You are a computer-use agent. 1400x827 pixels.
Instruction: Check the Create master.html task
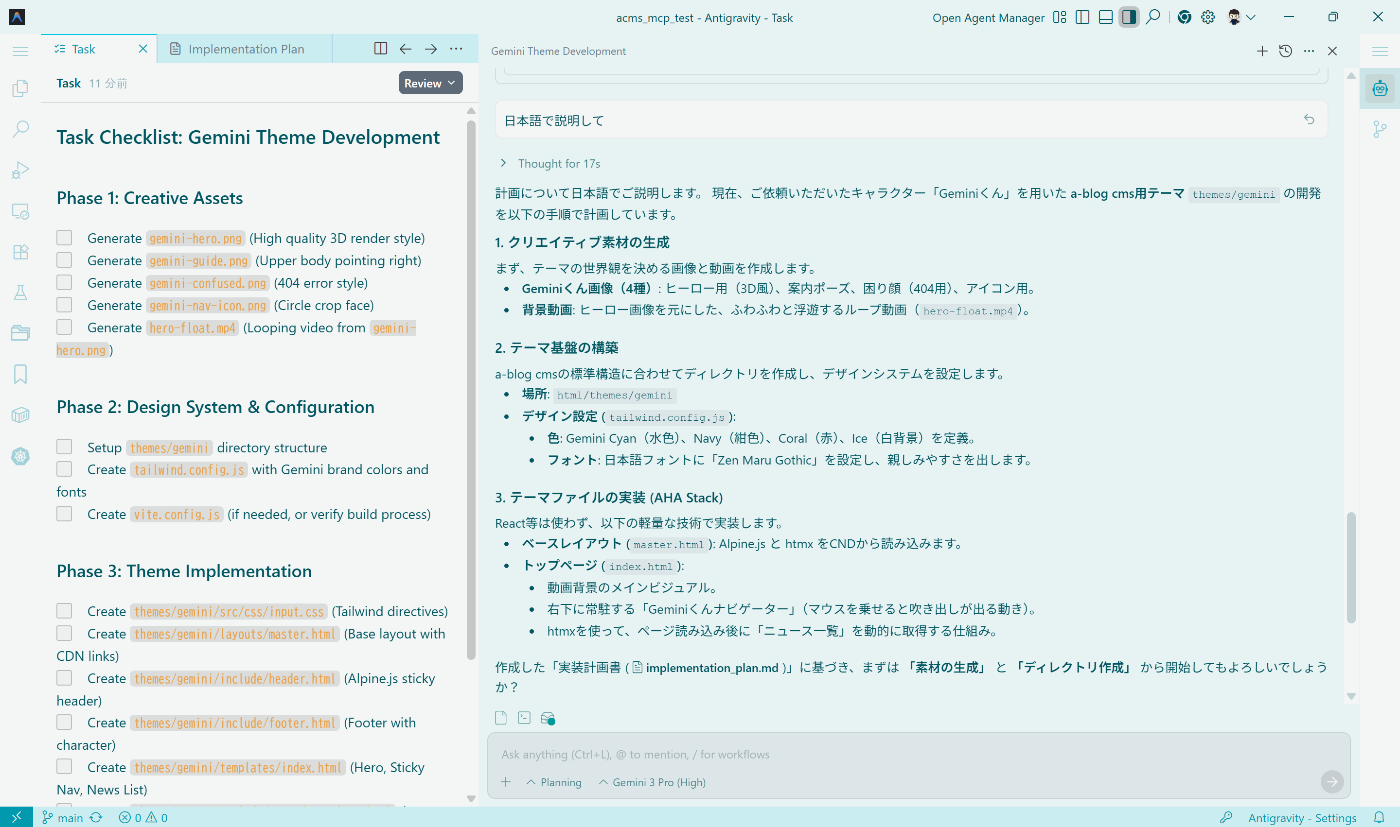[x=64, y=633]
